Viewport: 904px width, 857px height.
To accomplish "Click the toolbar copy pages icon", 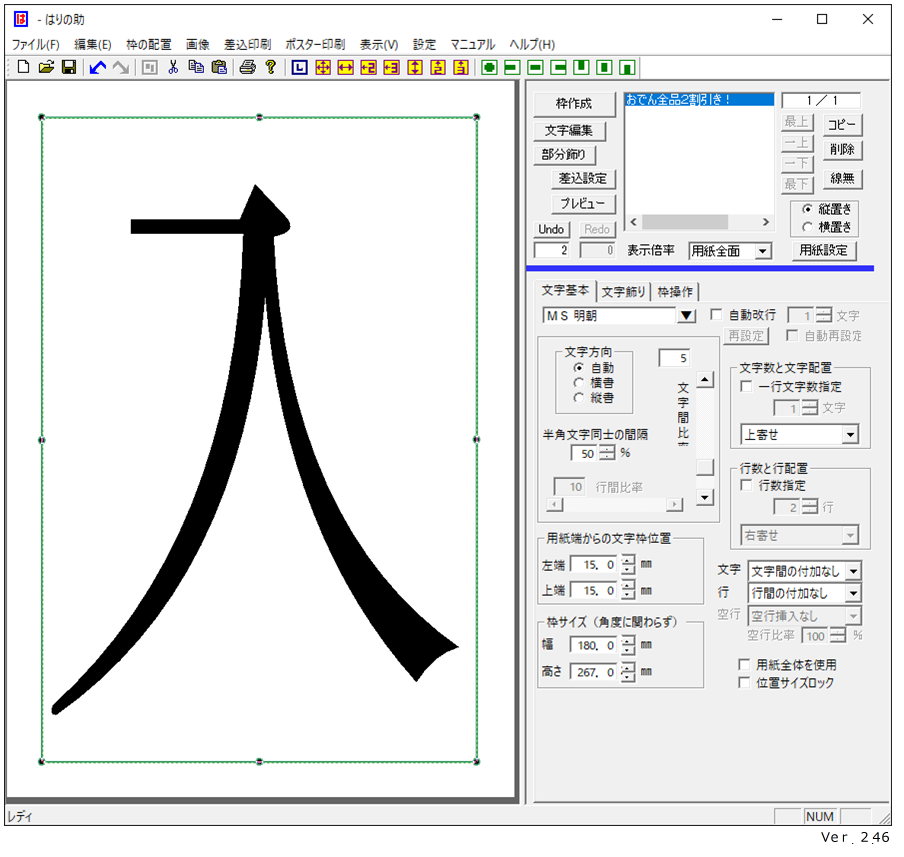I will click(196, 67).
